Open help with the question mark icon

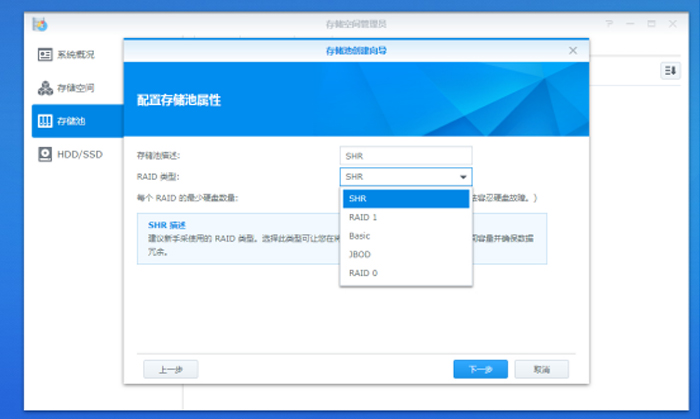click(x=609, y=24)
